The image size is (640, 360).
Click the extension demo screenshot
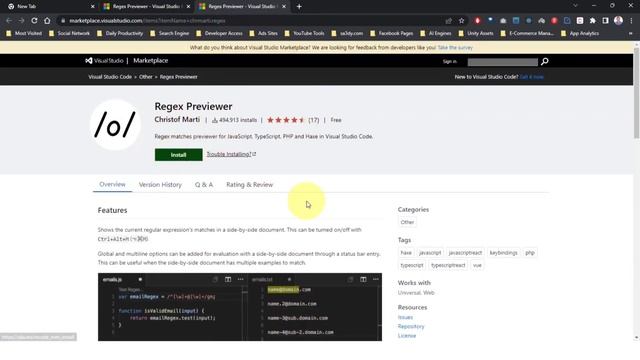coord(240,307)
